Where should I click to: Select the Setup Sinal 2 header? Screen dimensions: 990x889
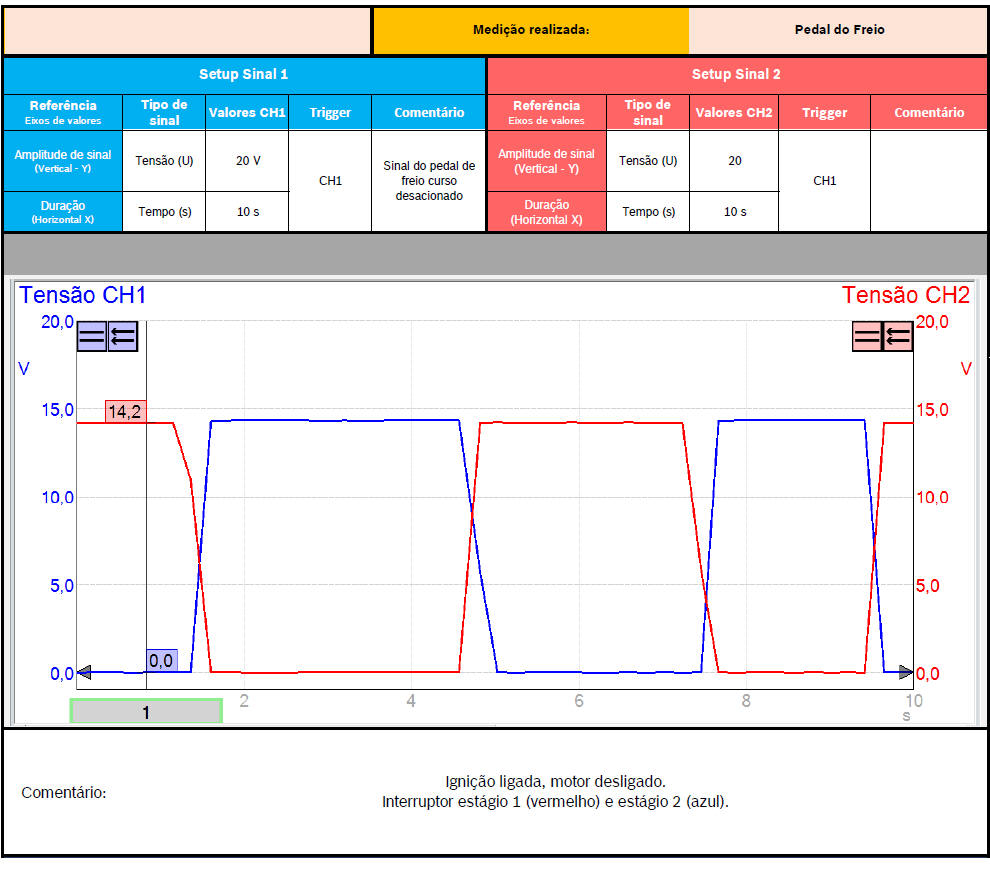736,75
